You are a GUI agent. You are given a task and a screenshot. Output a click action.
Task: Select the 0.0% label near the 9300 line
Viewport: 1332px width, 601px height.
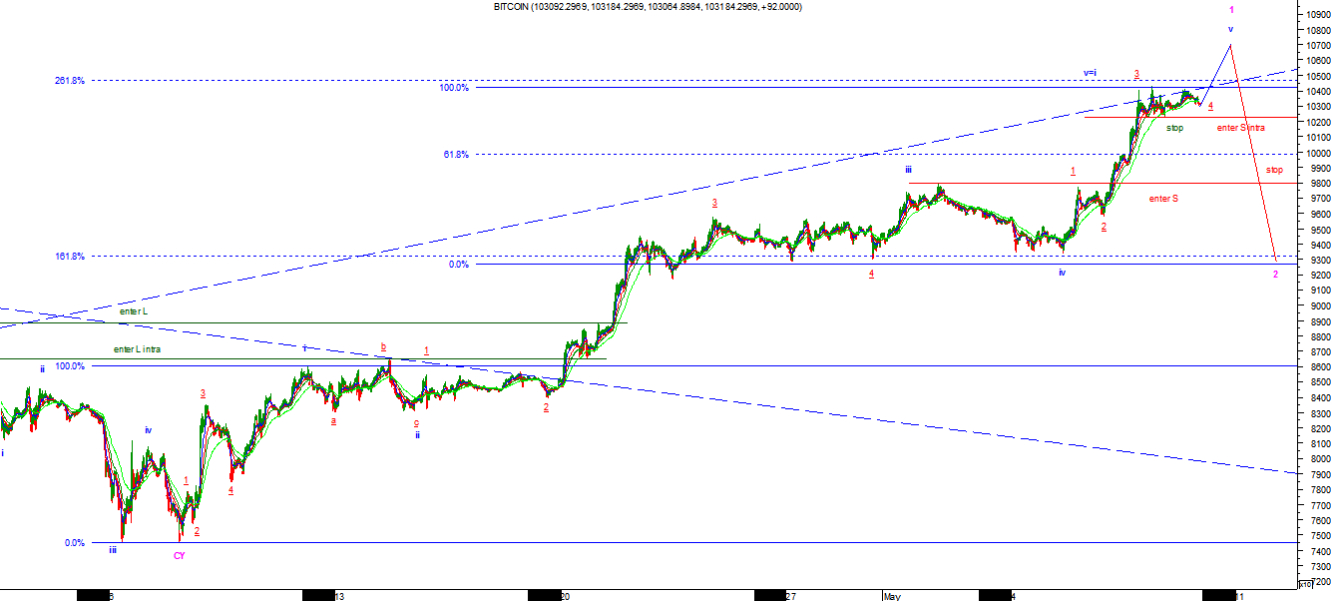point(459,265)
